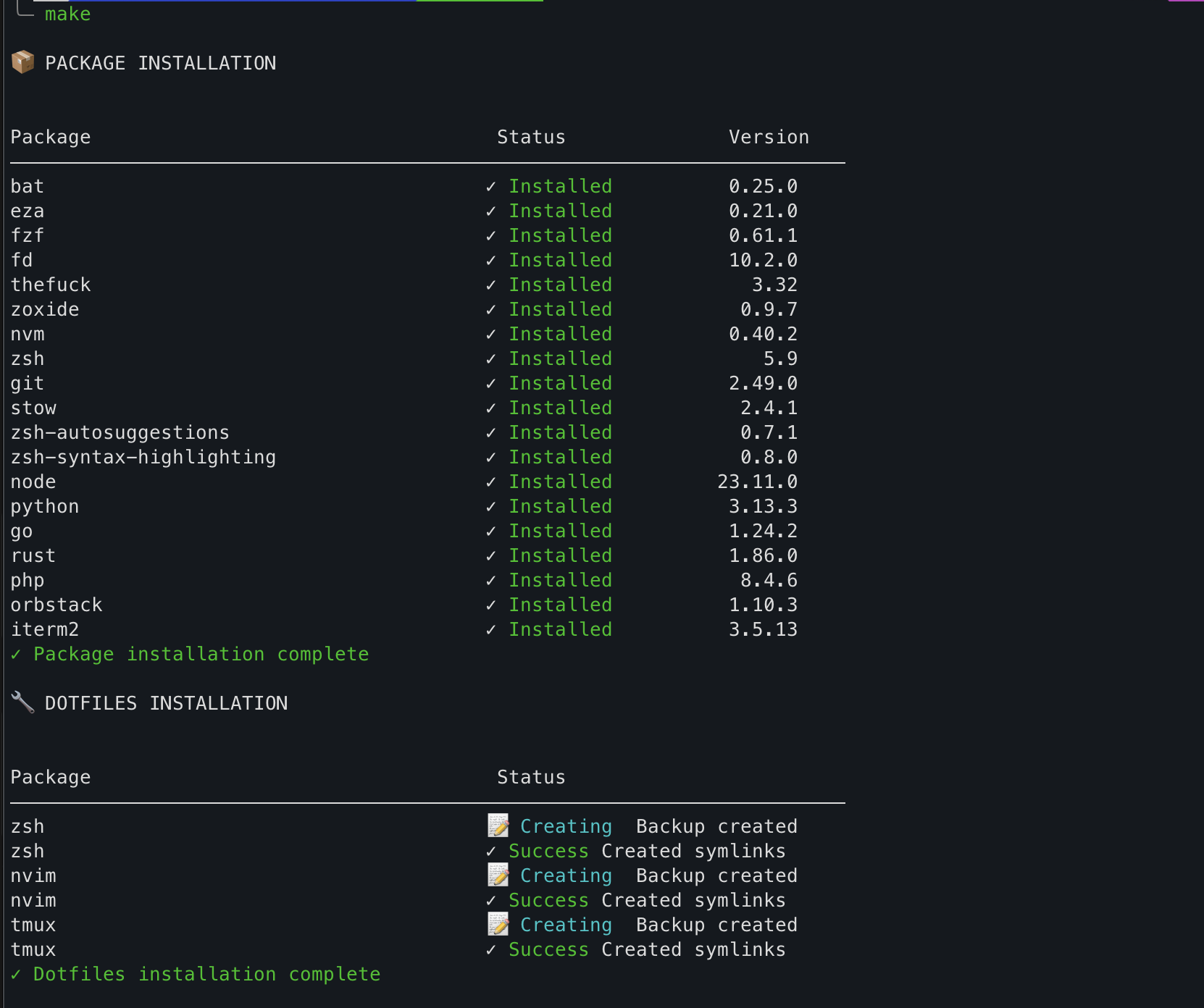This screenshot has height=1008, width=1204.
Task: Select the 'zsh-autosuggestions' package name
Action: pos(120,433)
